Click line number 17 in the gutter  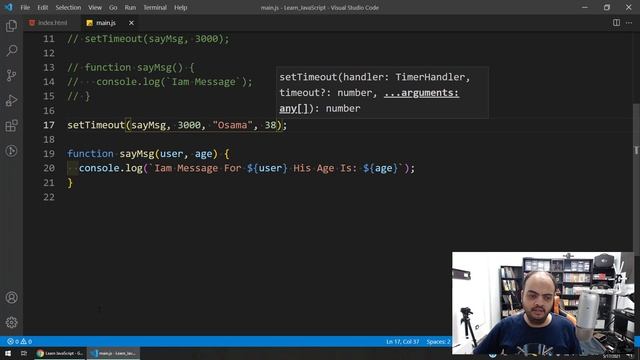pos(49,125)
